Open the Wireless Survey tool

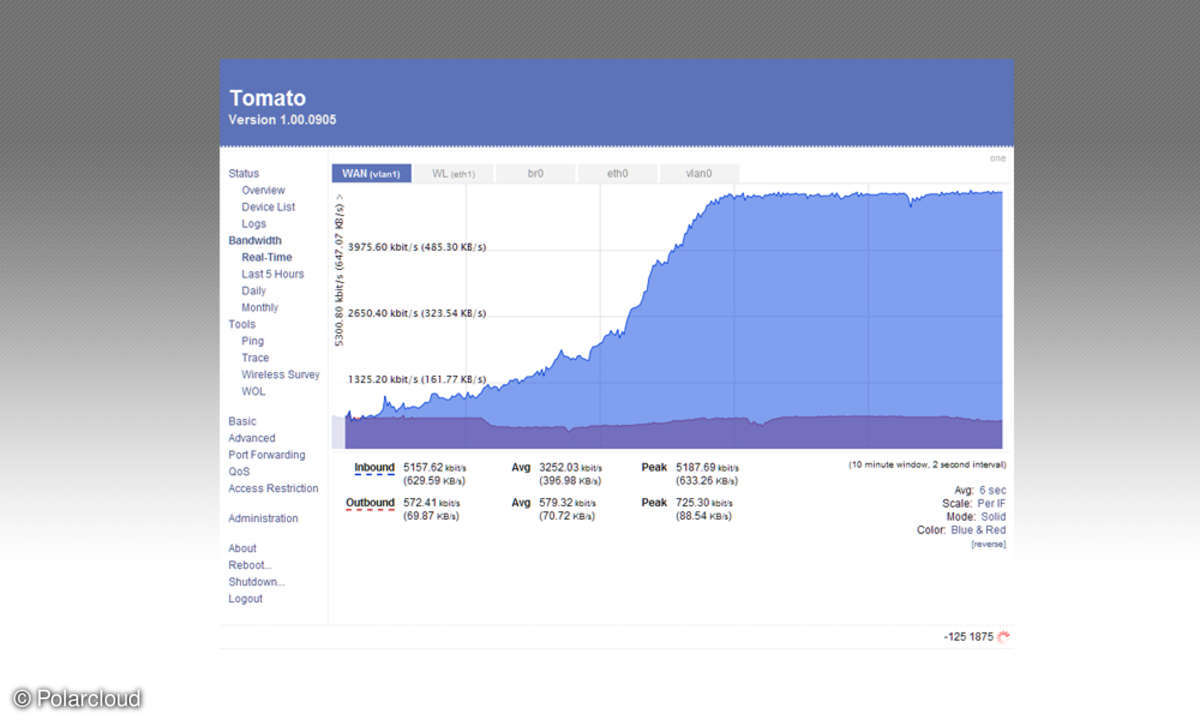[280, 375]
